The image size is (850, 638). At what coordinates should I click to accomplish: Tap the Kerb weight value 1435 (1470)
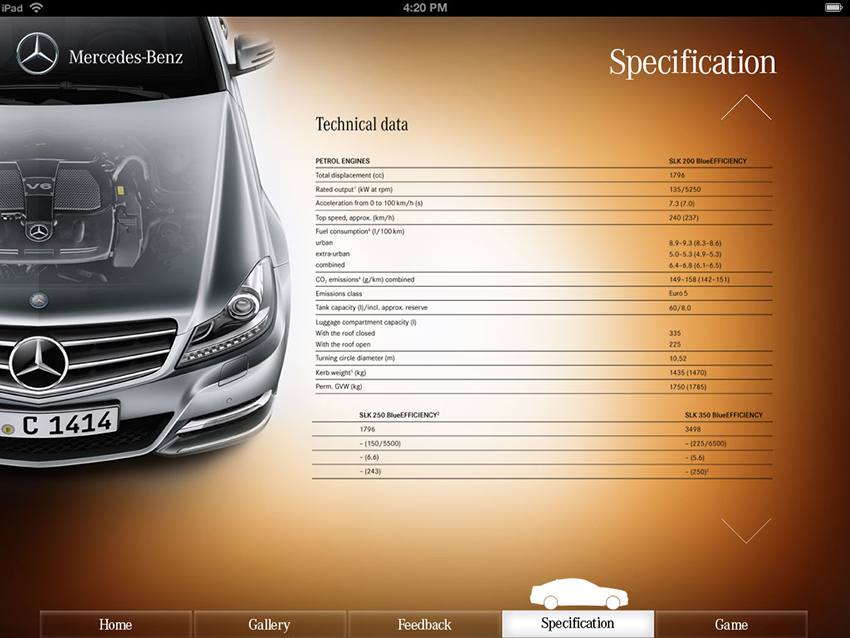[688, 373]
